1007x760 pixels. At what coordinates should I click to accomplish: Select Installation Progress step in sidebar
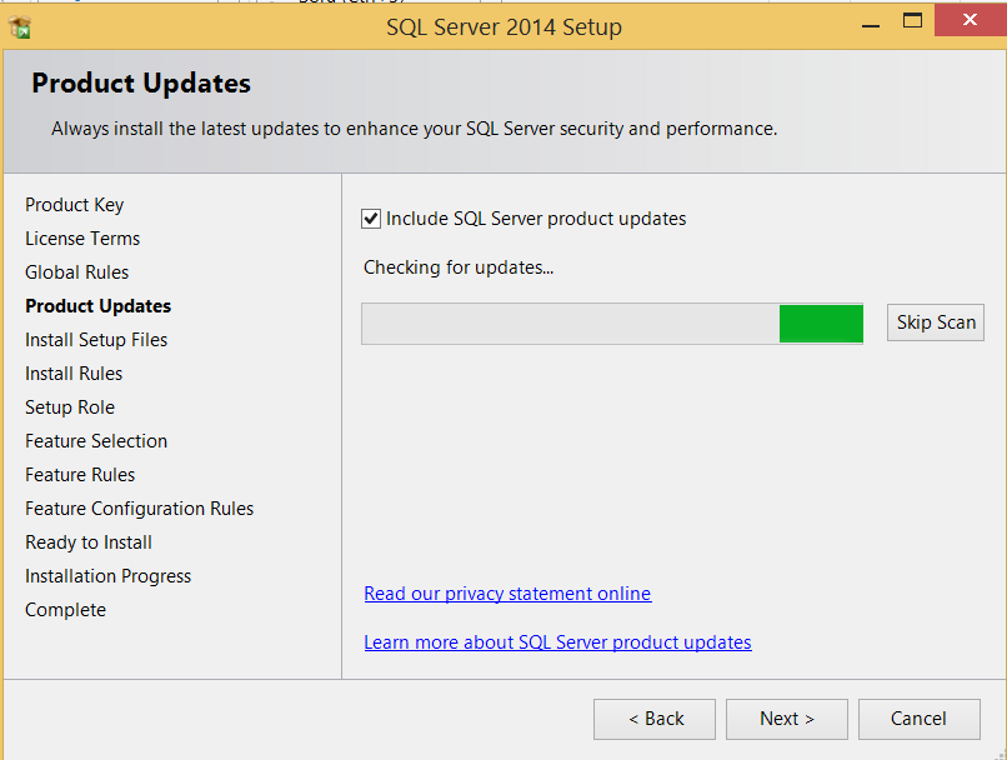(x=108, y=576)
